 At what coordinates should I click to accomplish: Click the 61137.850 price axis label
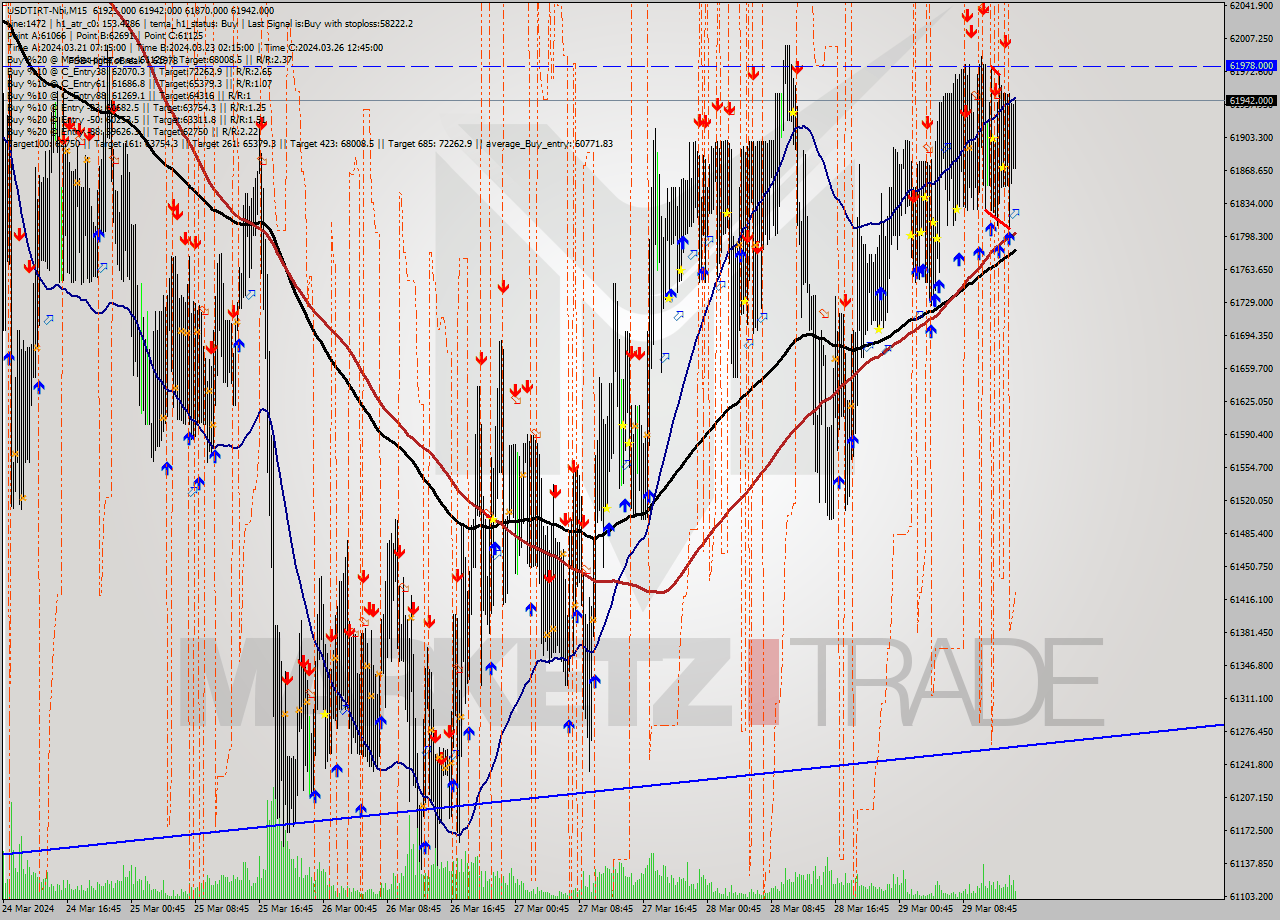1251,863
